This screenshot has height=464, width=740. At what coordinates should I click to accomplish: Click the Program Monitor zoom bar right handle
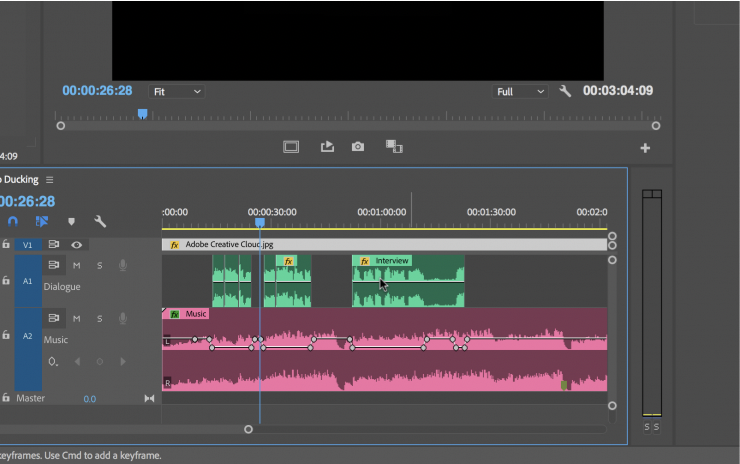[656, 126]
